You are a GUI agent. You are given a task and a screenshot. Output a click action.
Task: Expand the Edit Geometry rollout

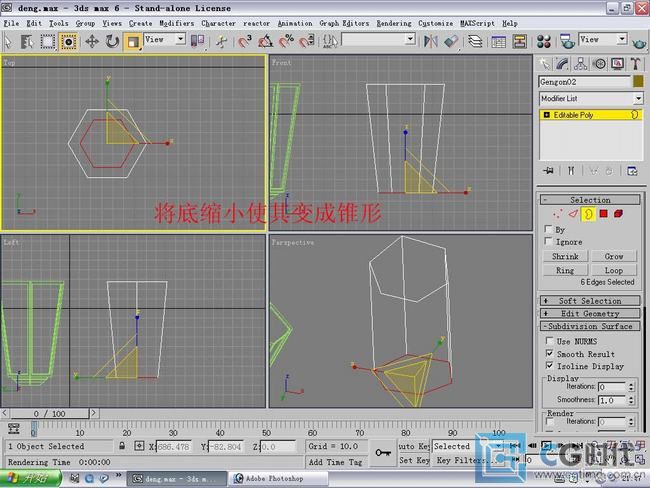click(590, 313)
